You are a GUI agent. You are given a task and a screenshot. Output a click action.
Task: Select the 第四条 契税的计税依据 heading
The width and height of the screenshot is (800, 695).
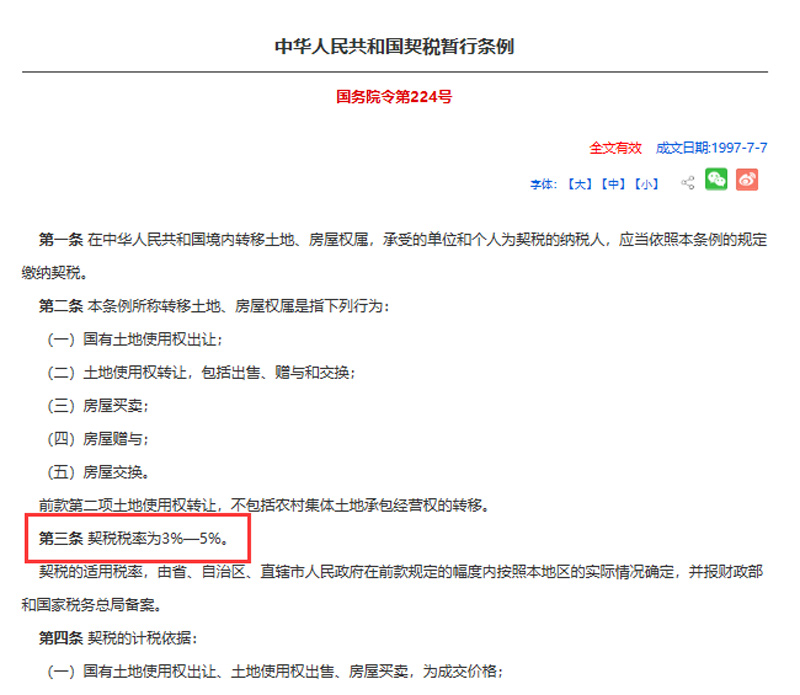pyautogui.click(x=118, y=637)
